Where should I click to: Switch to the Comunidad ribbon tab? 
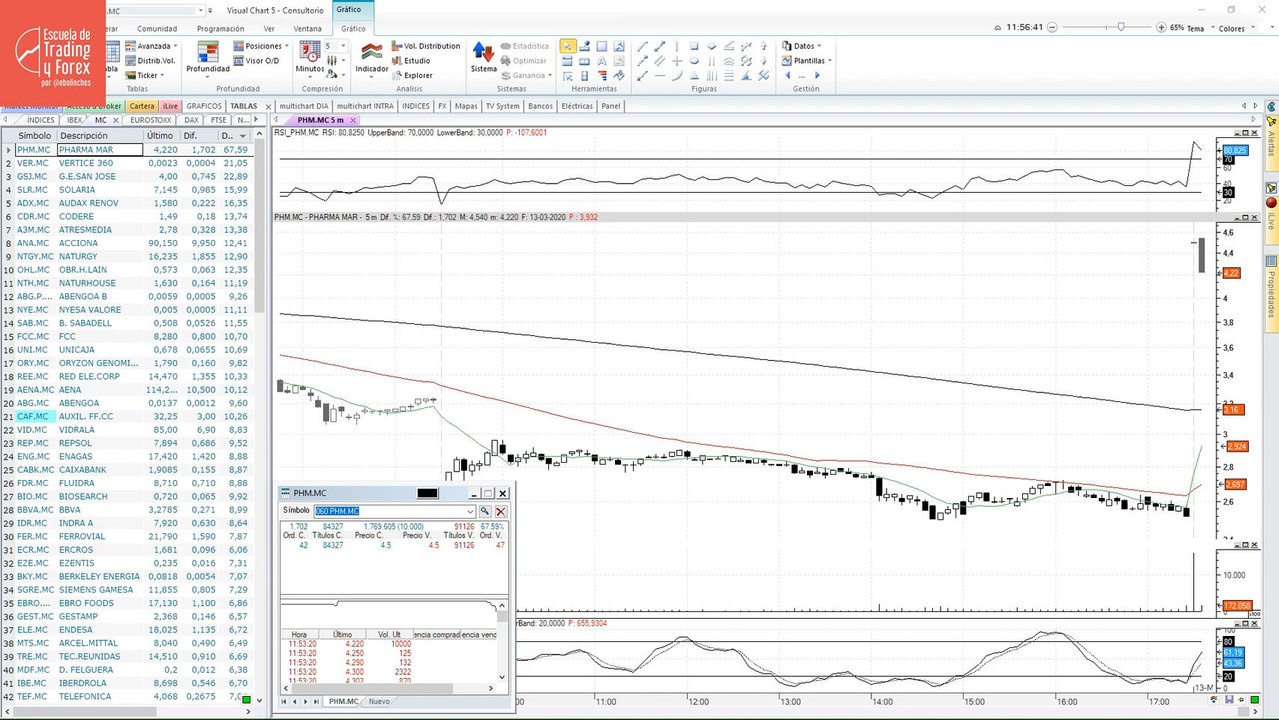[157, 29]
